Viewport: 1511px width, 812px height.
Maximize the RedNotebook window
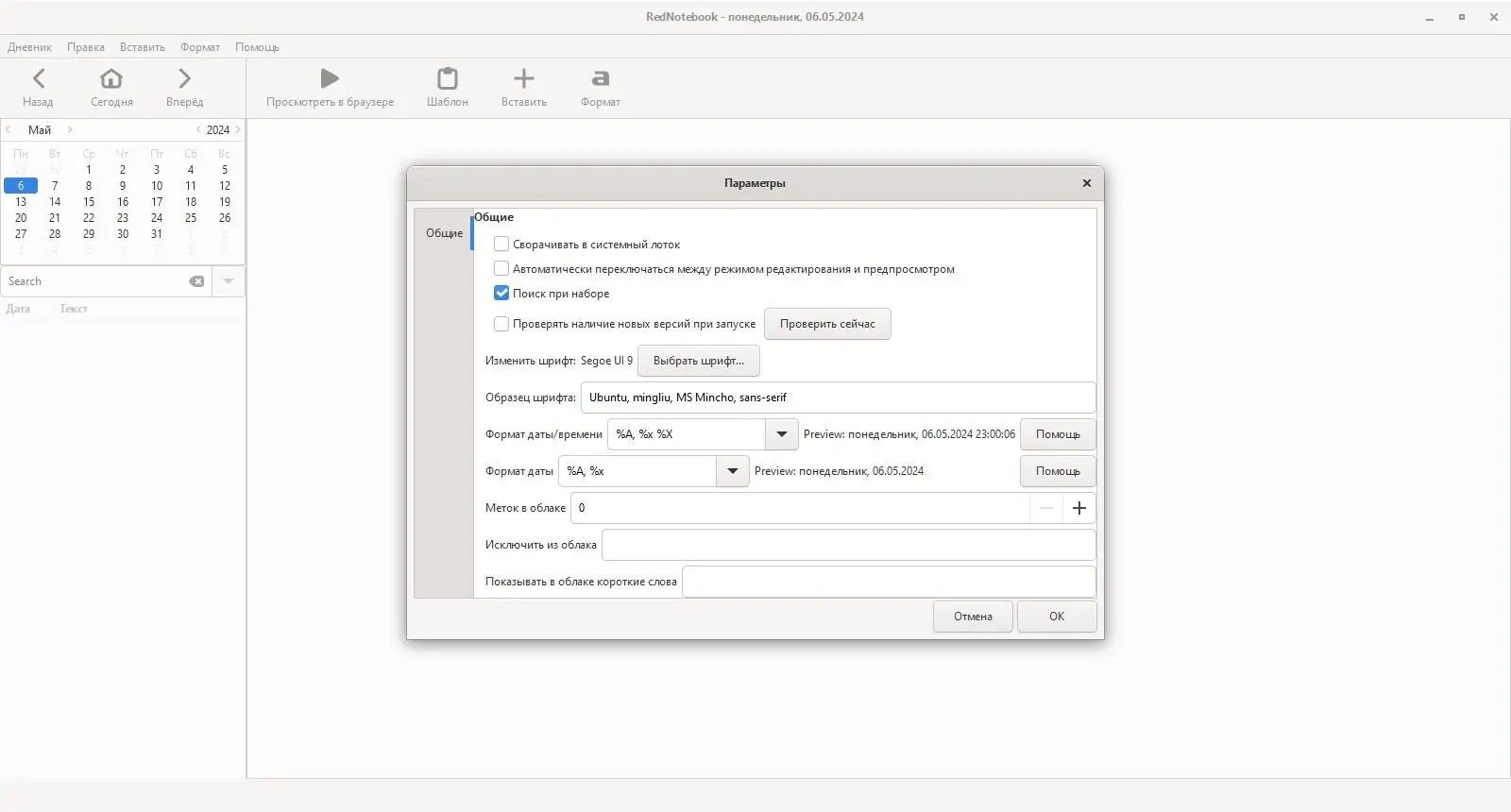(1462, 17)
